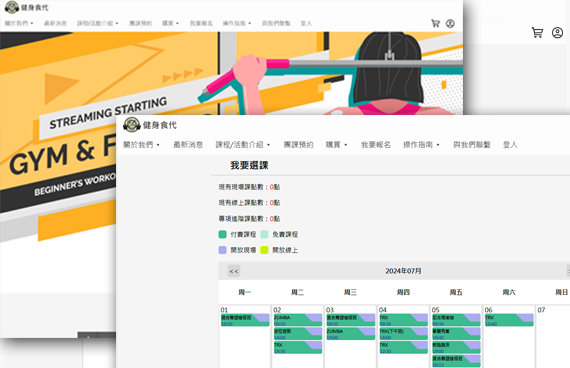The height and width of the screenshot is (368, 570).
Task: Click the 付費課程 green legend swatch
Action: click(222, 234)
